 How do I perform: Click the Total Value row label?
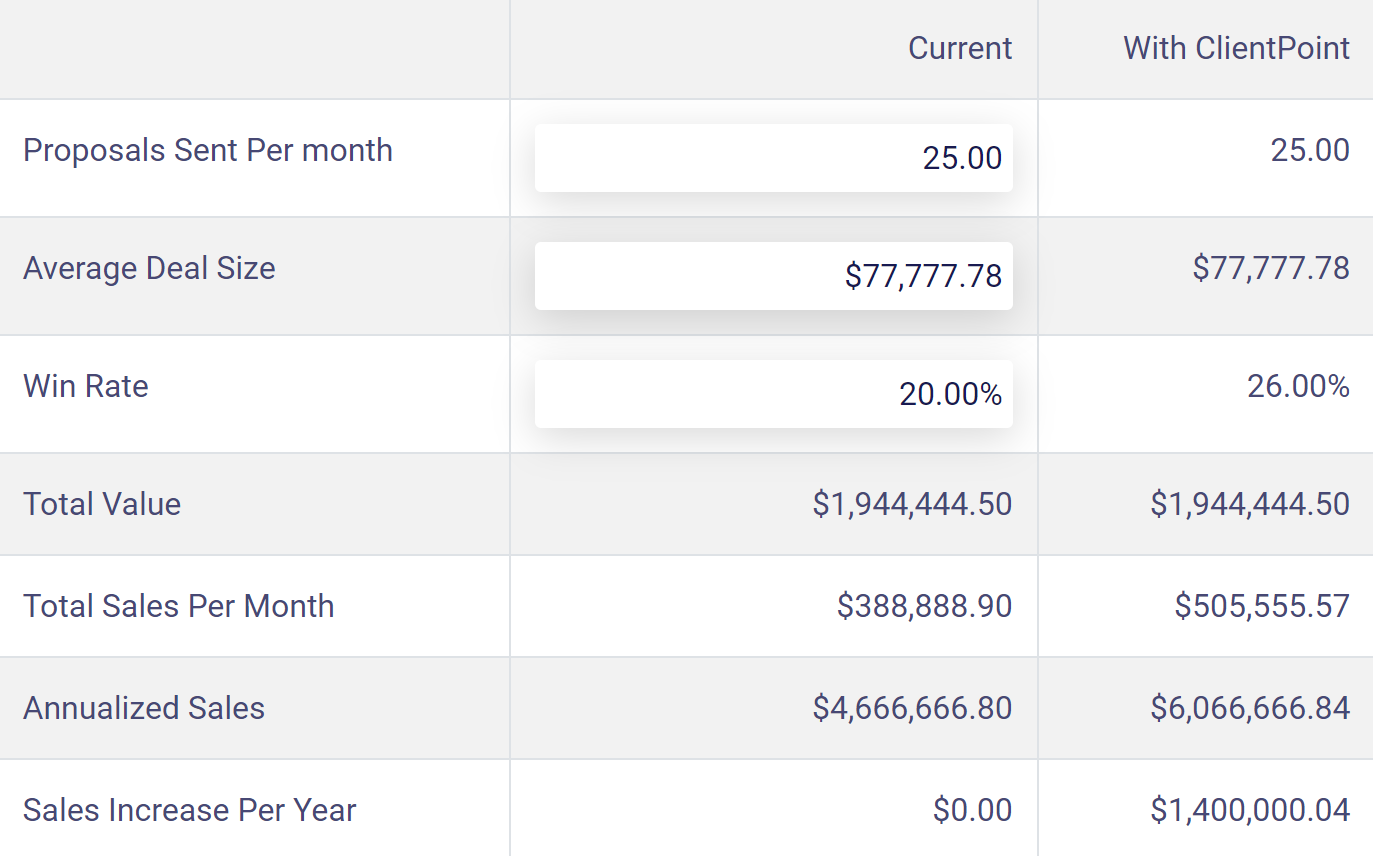pyautogui.click(x=102, y=504)
